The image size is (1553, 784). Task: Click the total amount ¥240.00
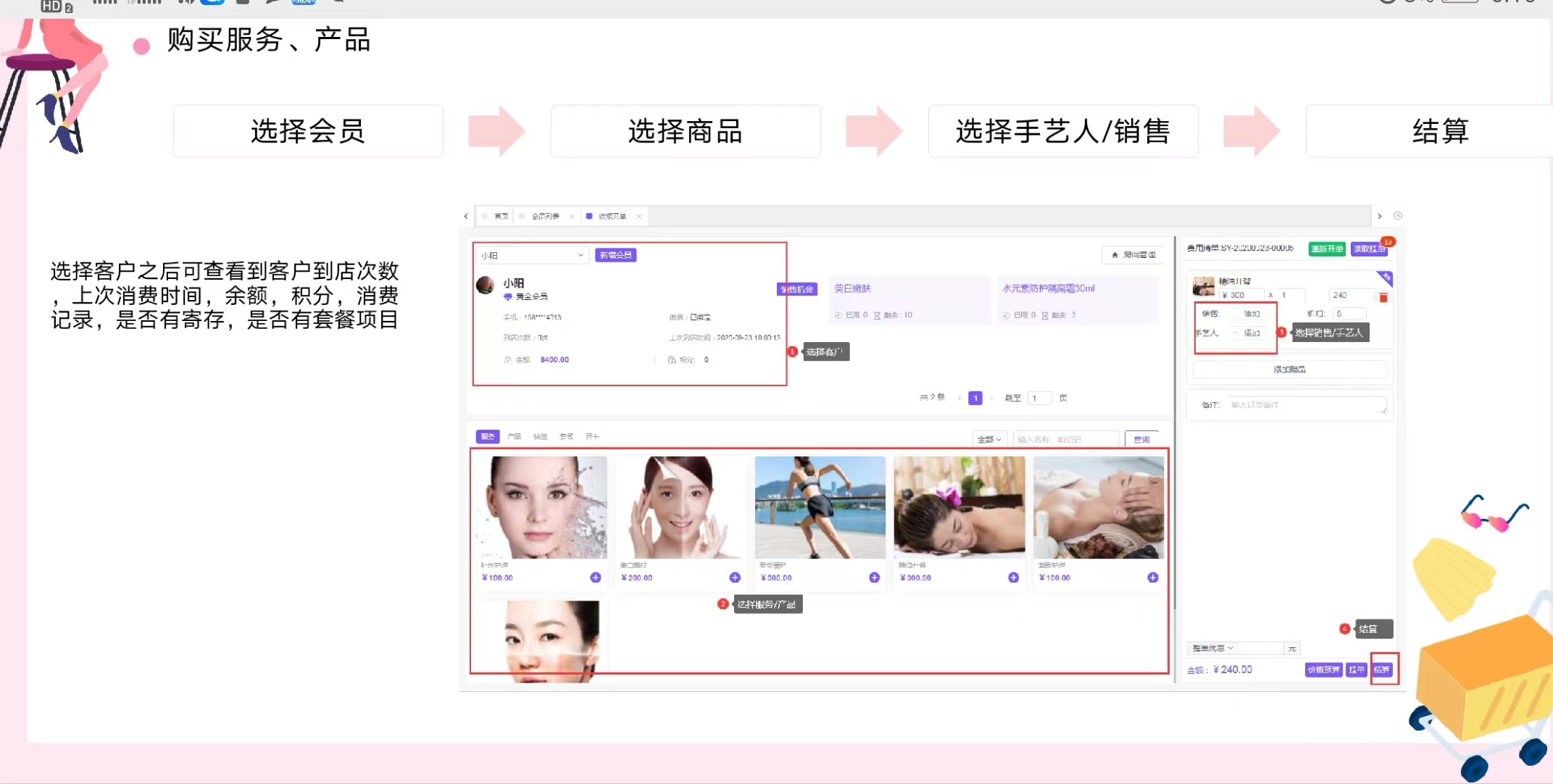tap(1233, 670)
